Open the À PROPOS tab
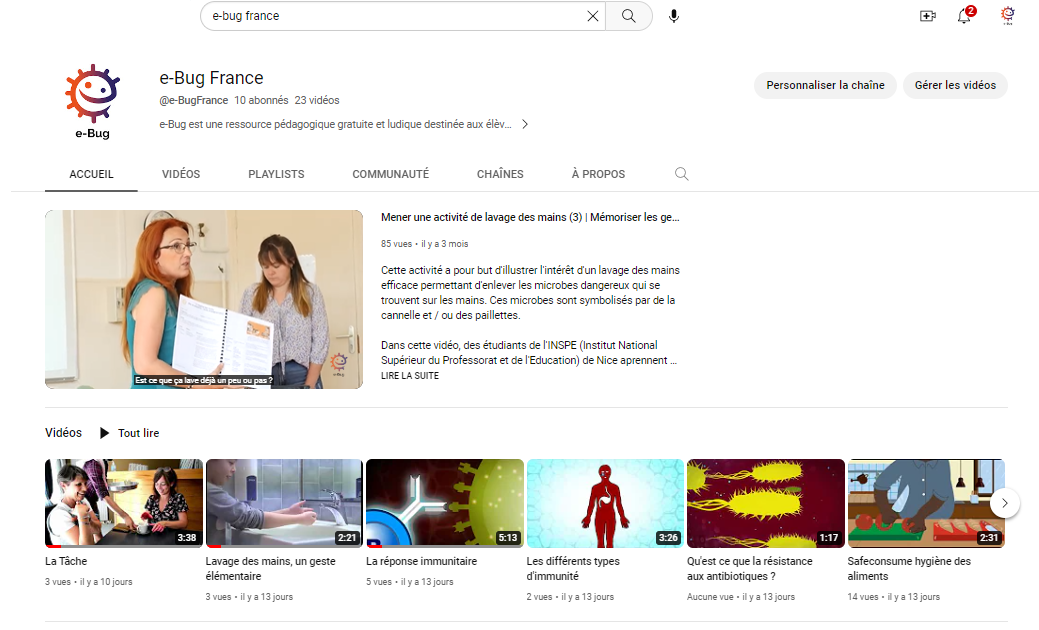This screenshot has height=630, width=1039. point(598,174)
